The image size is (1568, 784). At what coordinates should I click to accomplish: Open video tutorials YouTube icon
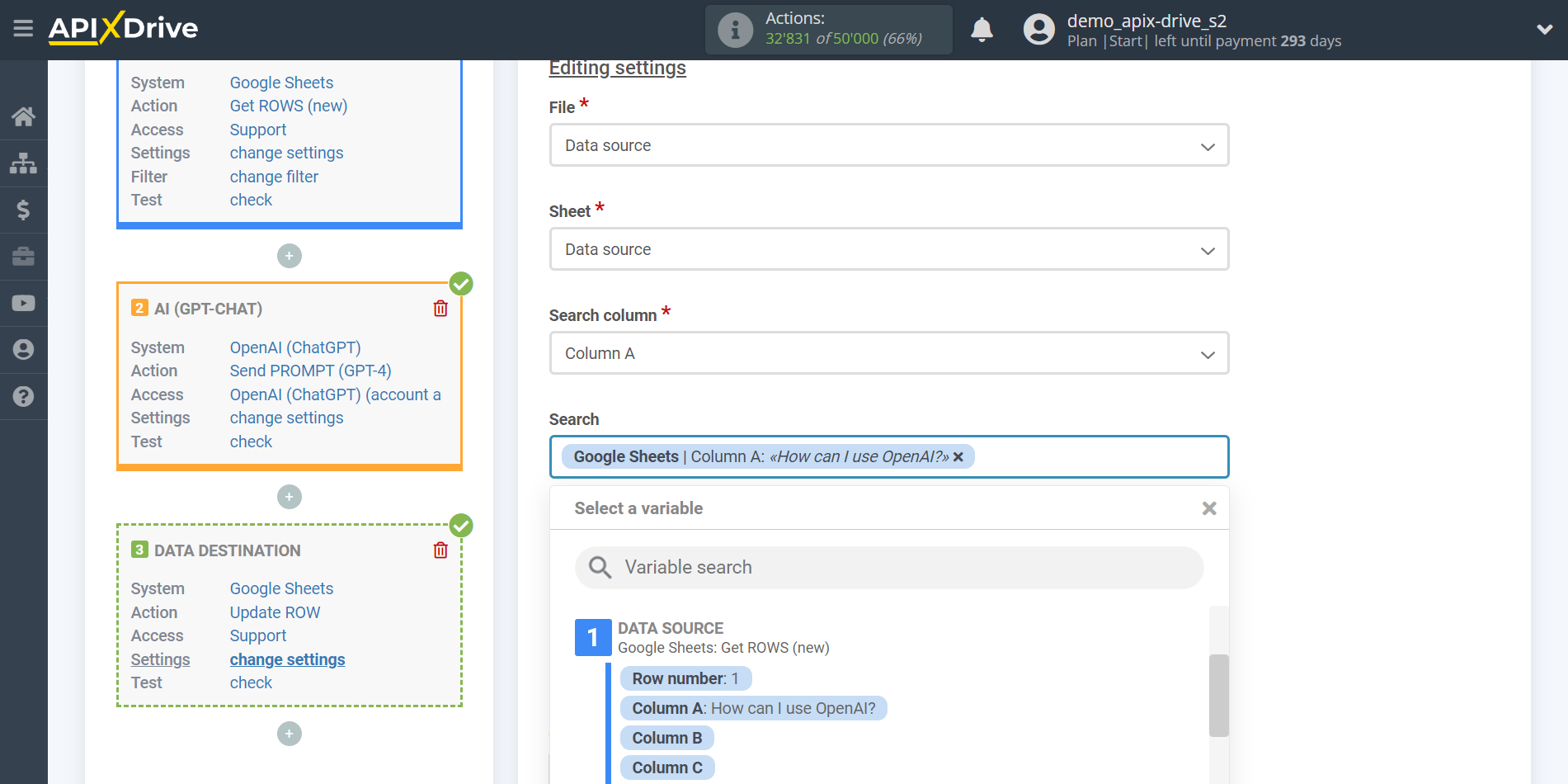(23, 303)
